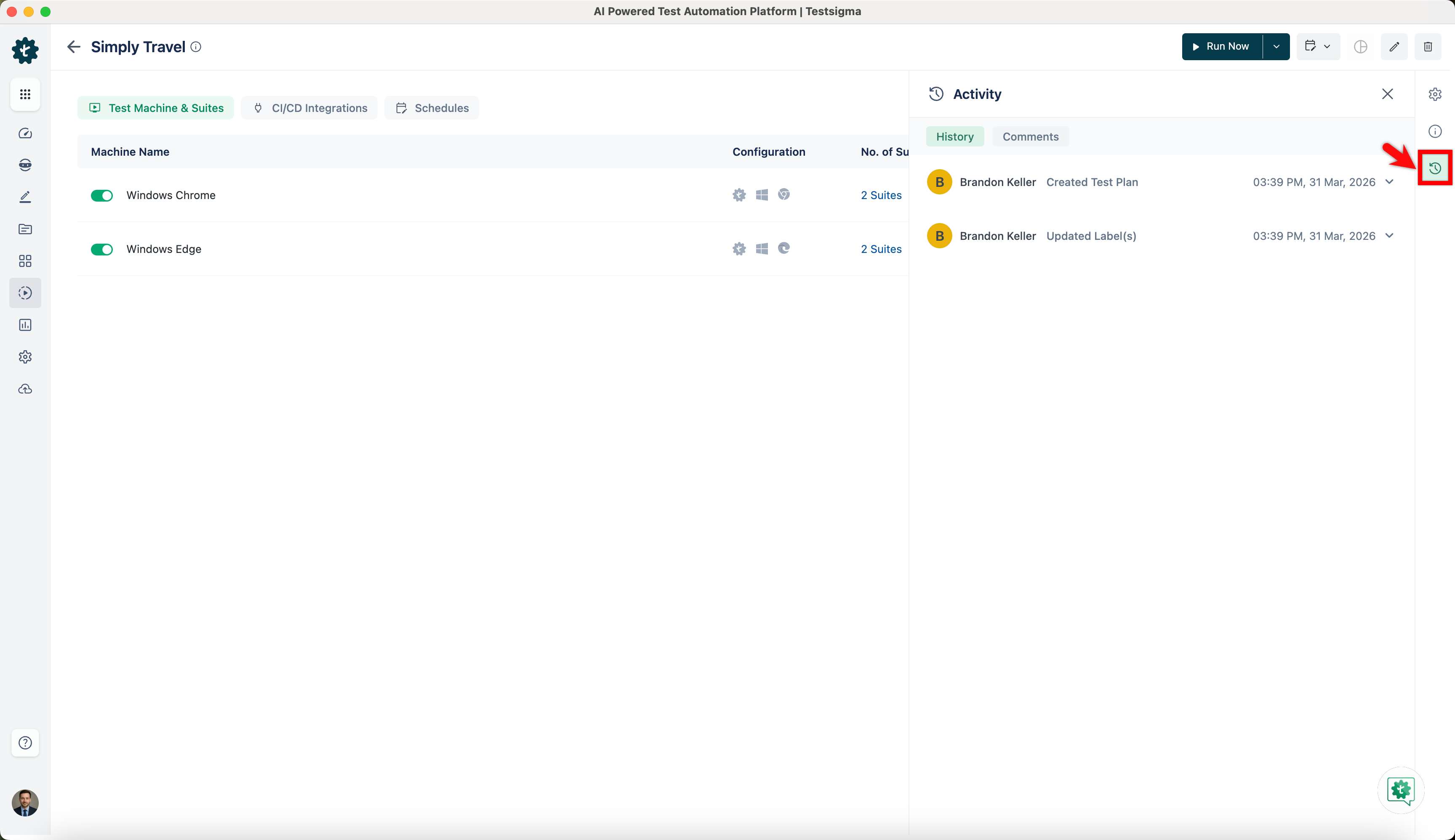
Task: Switch to CI/CD Integrations tab
Action: tap(310, 108)
